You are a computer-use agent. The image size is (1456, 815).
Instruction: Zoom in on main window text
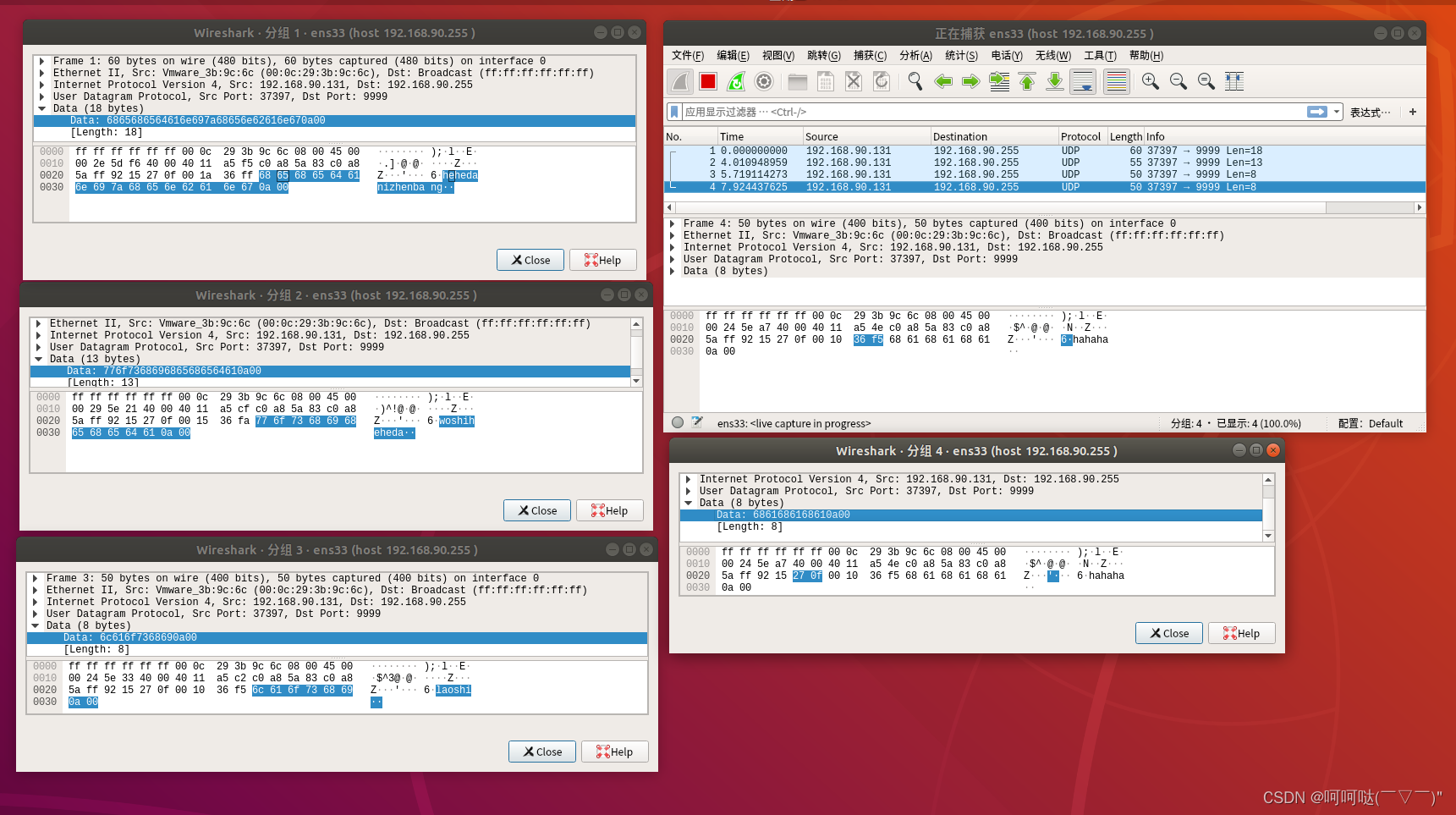coord(1150,81)
